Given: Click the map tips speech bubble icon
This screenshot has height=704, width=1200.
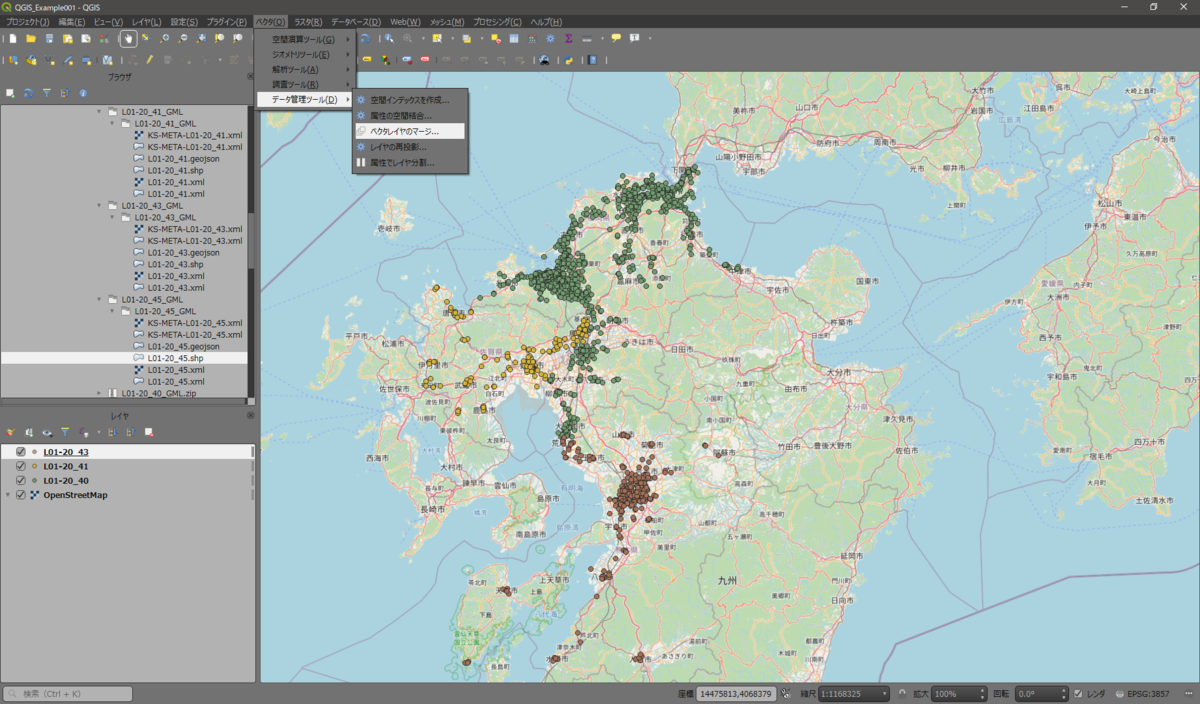Looking at the screenshot, I should tap(616, 38).
